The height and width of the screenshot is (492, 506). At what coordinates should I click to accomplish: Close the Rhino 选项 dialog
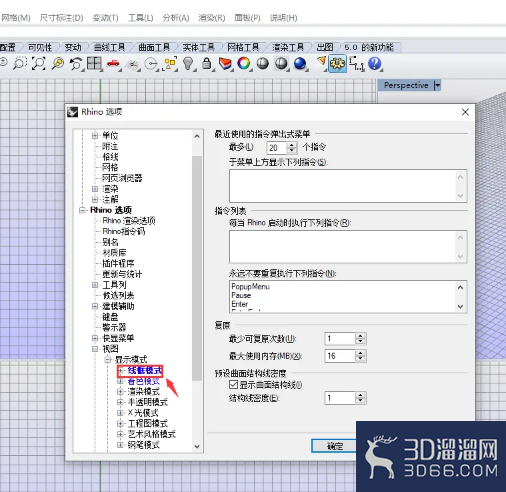click(465, 112)
